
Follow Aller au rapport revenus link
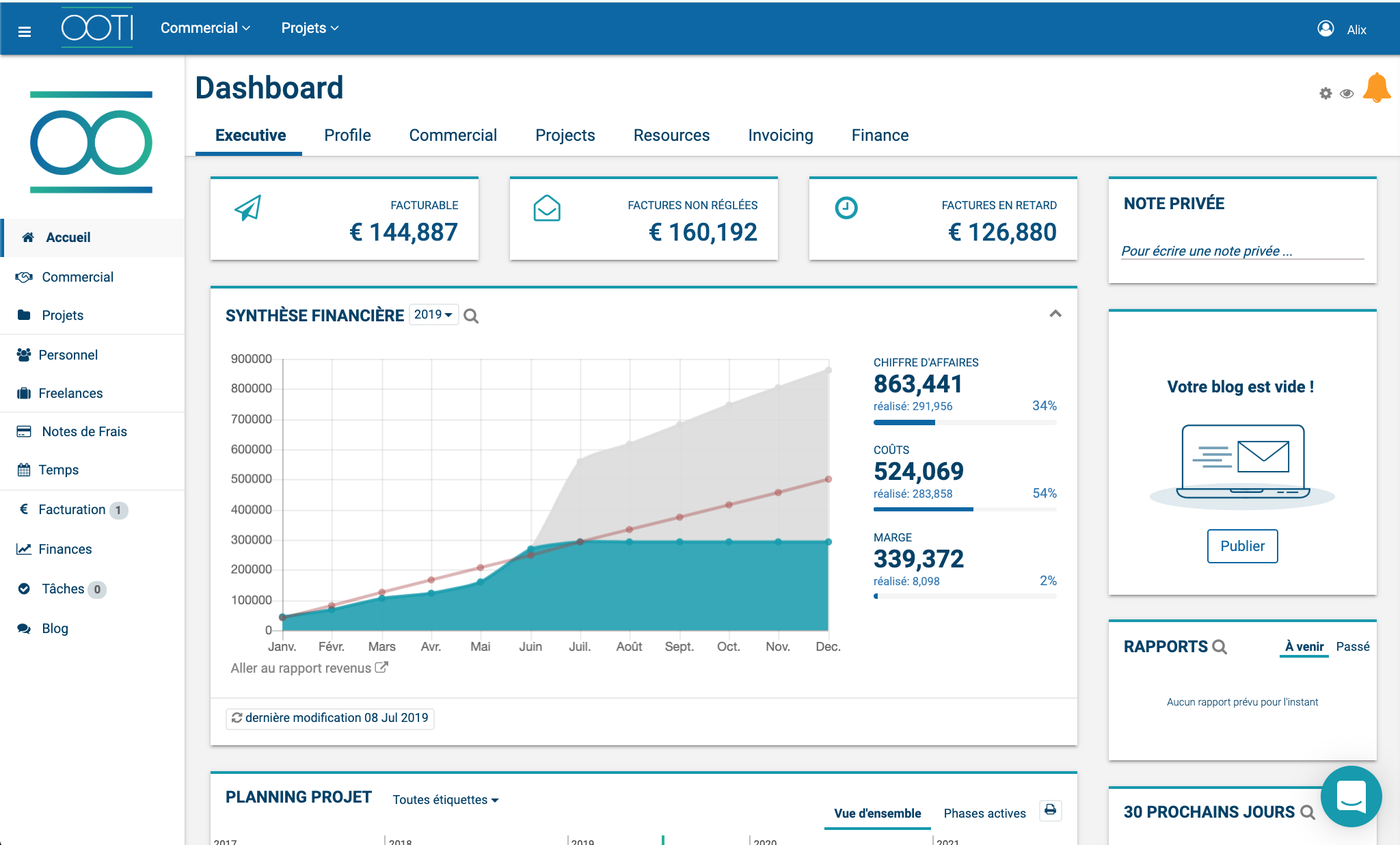point(309,668)
